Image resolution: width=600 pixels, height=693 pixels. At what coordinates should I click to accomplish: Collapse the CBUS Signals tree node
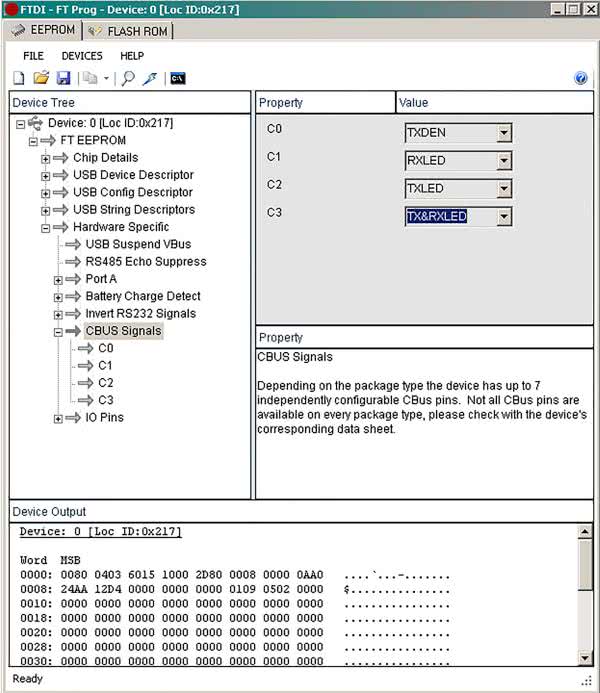tap(58, 331)
